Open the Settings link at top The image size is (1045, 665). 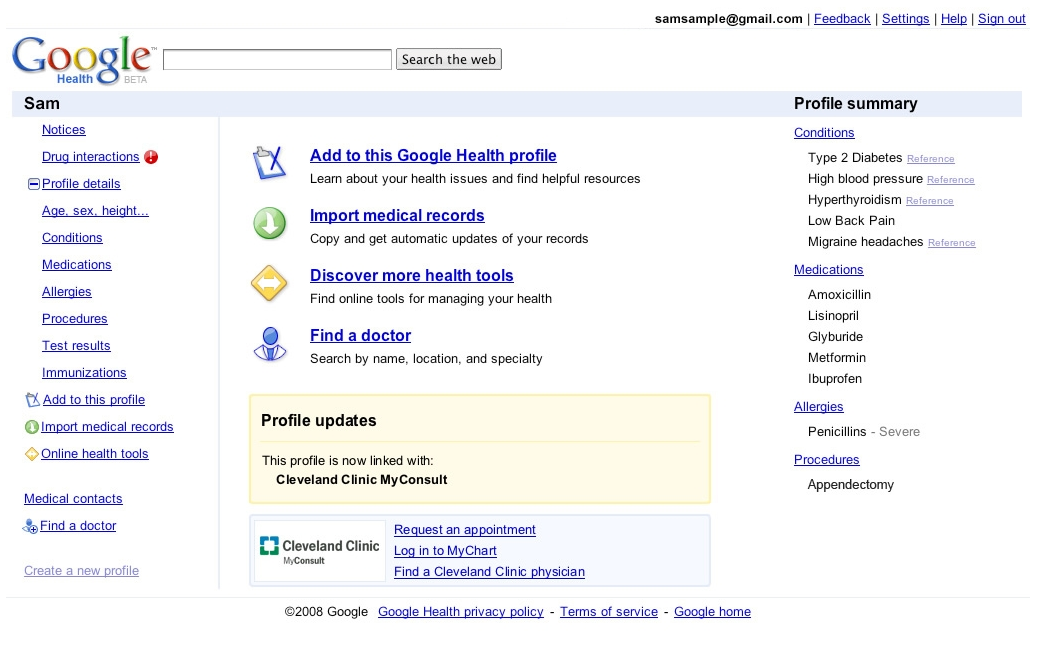click(x=905, y=19)
